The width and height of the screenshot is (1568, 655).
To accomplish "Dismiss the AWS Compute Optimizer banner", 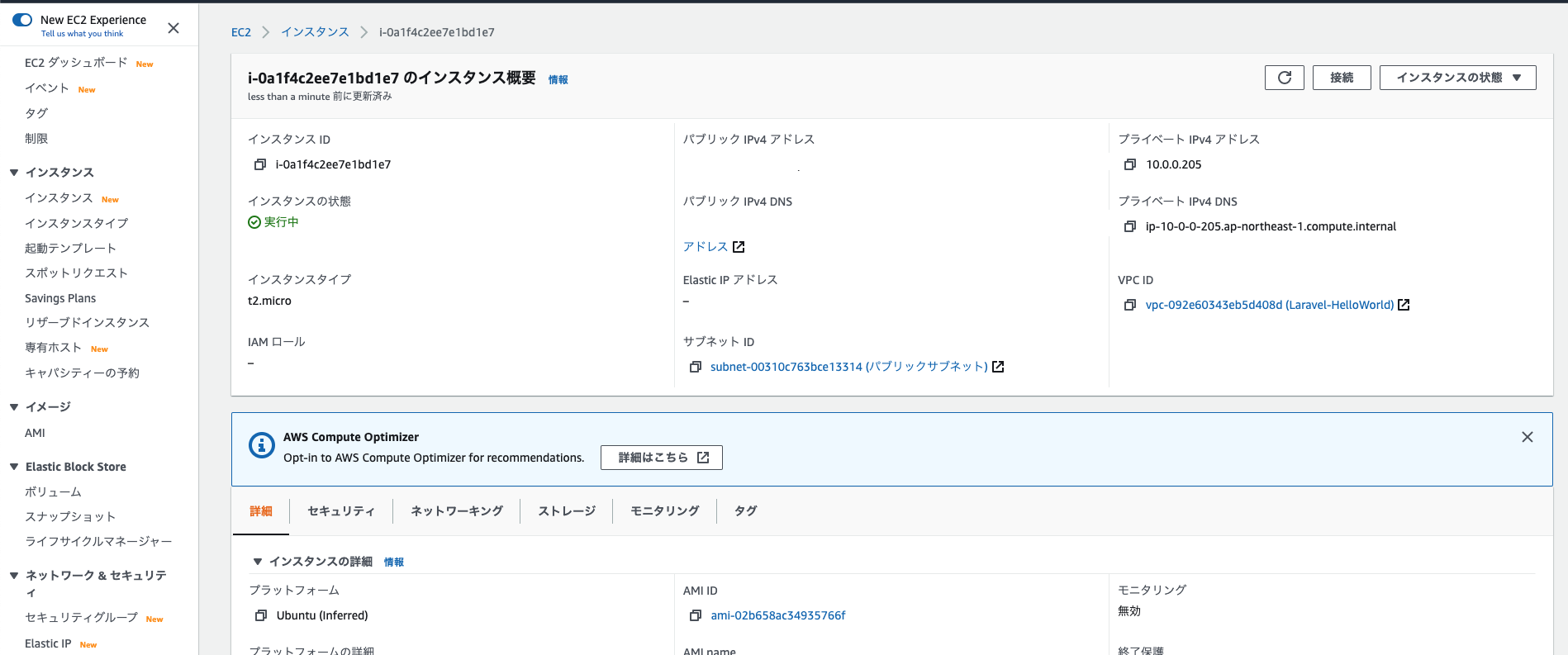I will click(1528, 437).
